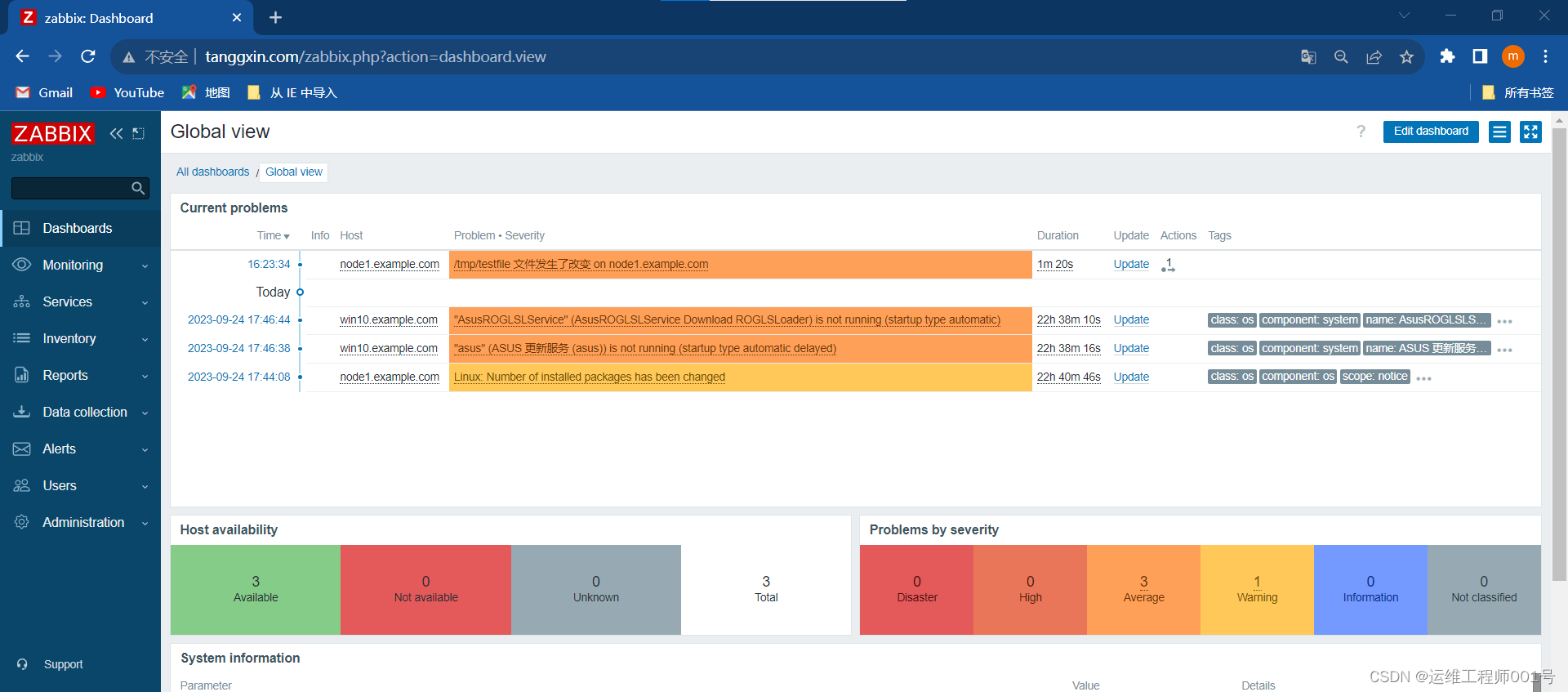Click the class: os tag on AsusROGLSLService row
This screenshot has height=692, width=1568.
point(1232,319)
